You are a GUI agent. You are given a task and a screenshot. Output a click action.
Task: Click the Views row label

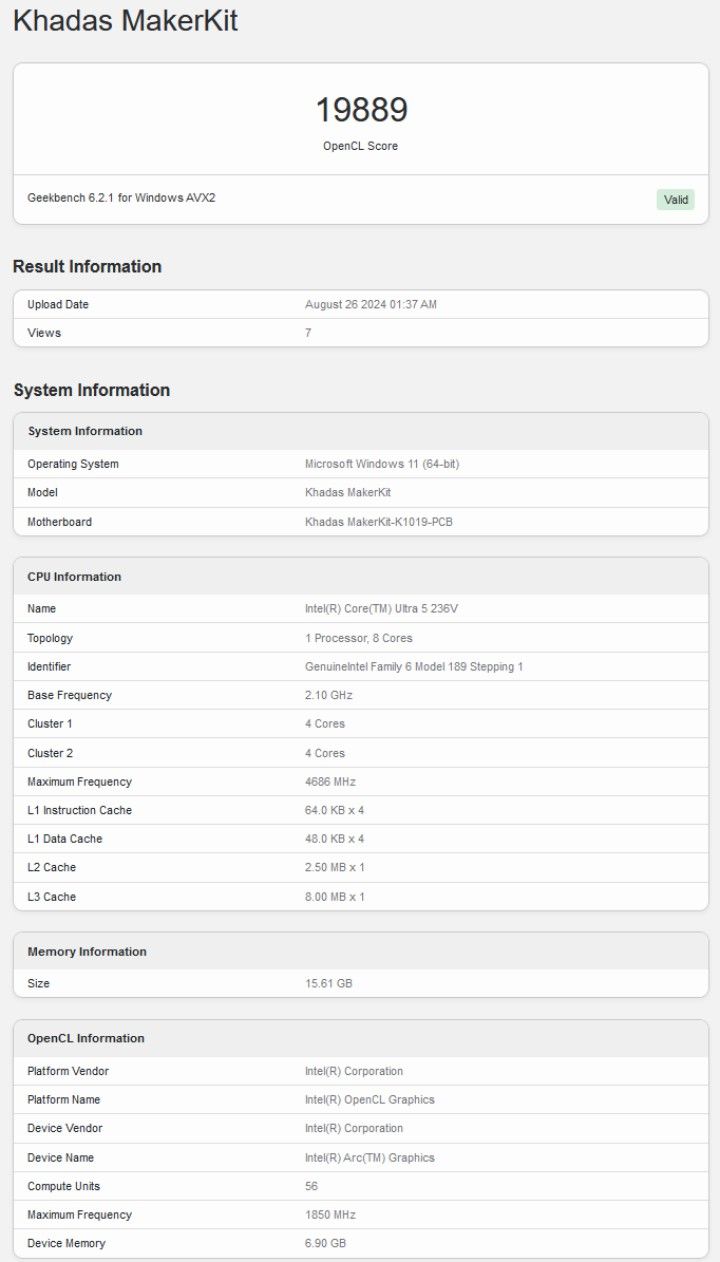click(44, 333)
